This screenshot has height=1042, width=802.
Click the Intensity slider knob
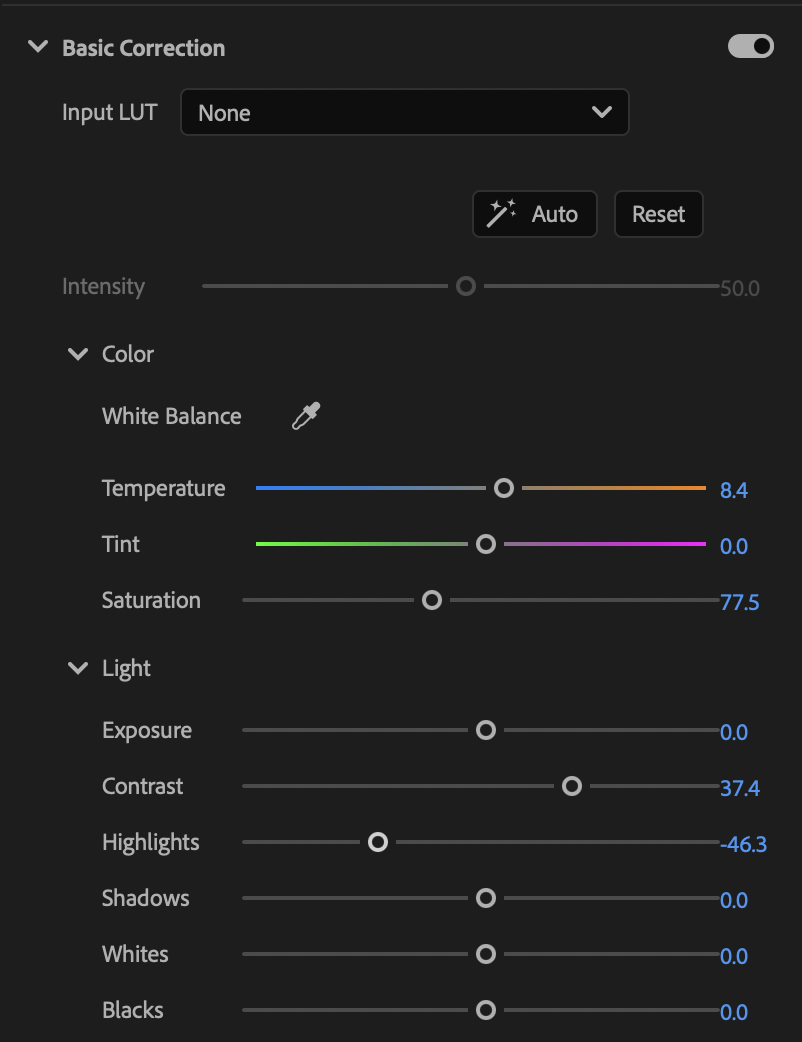coord(466,286)
